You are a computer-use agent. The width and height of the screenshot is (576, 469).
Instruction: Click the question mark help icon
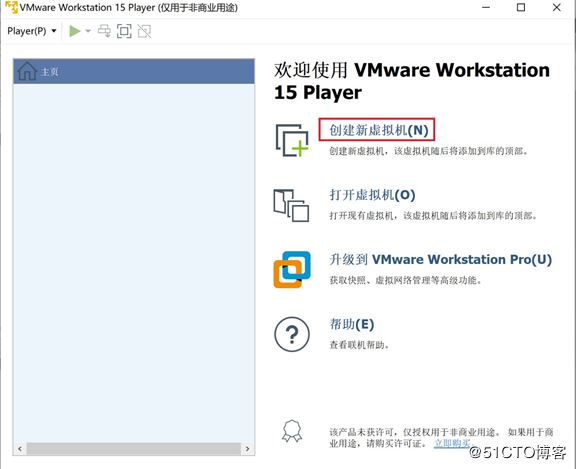[292, 335]
